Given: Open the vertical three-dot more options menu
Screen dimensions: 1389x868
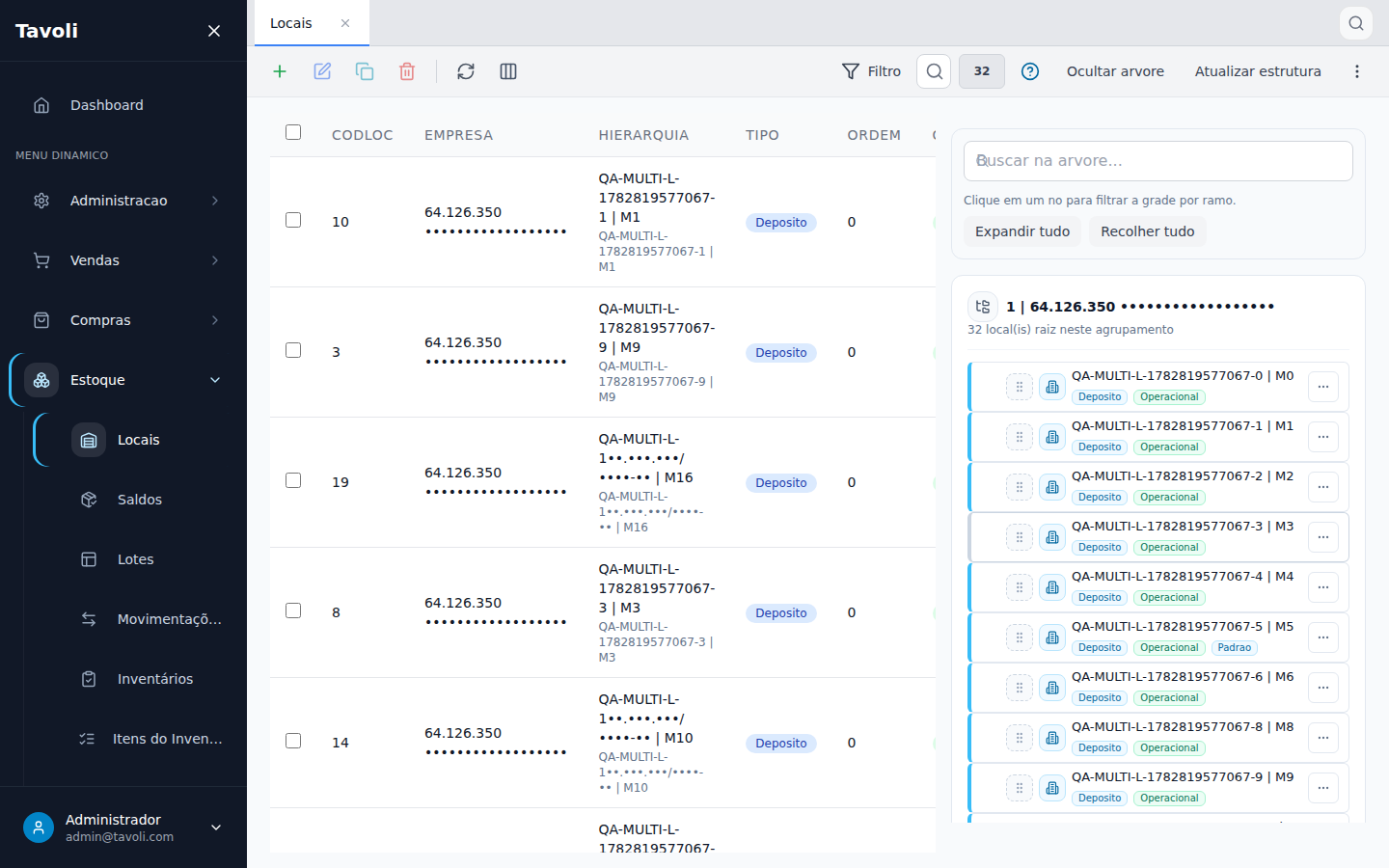Looking at the screenshot, I should click(1357, 71).
